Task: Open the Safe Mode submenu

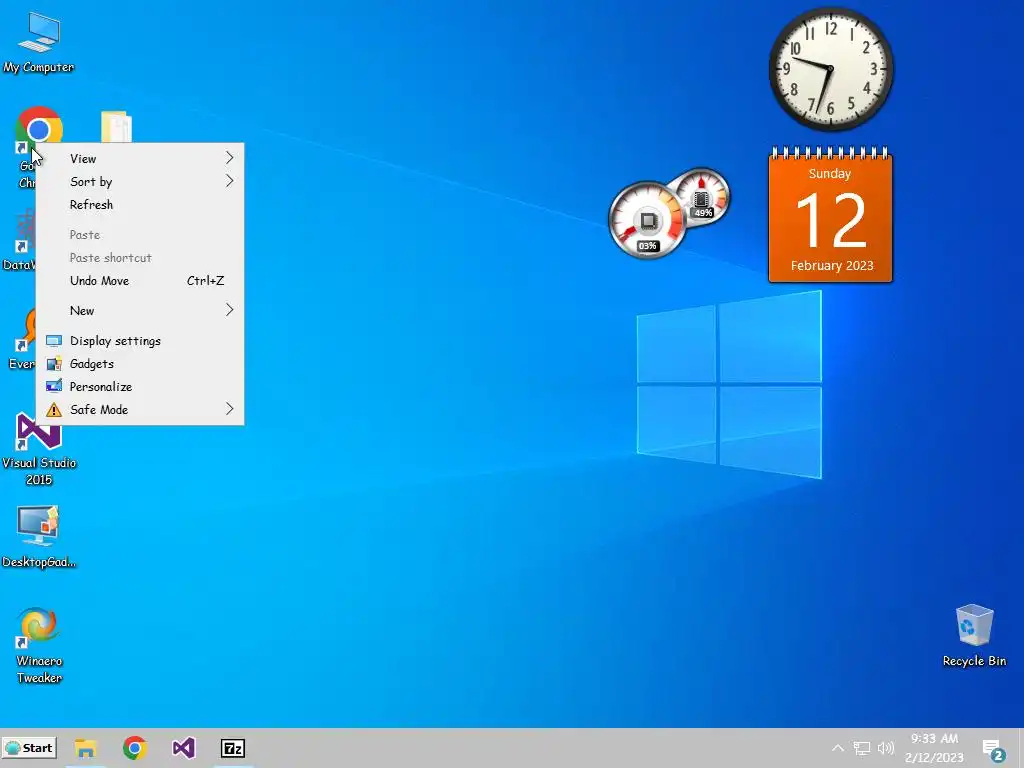Action: 140,409
